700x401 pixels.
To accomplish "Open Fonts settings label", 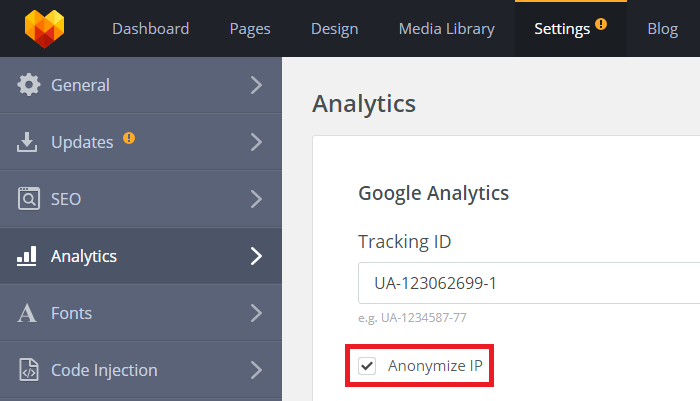I will 71,313.
